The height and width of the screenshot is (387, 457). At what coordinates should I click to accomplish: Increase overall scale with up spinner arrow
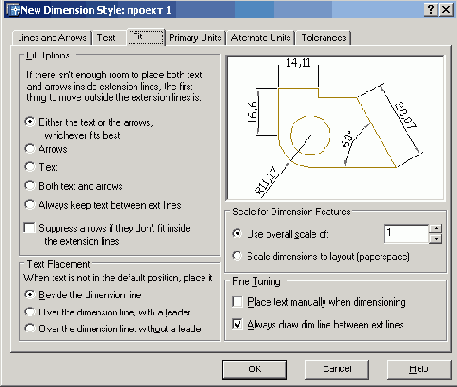436,229
